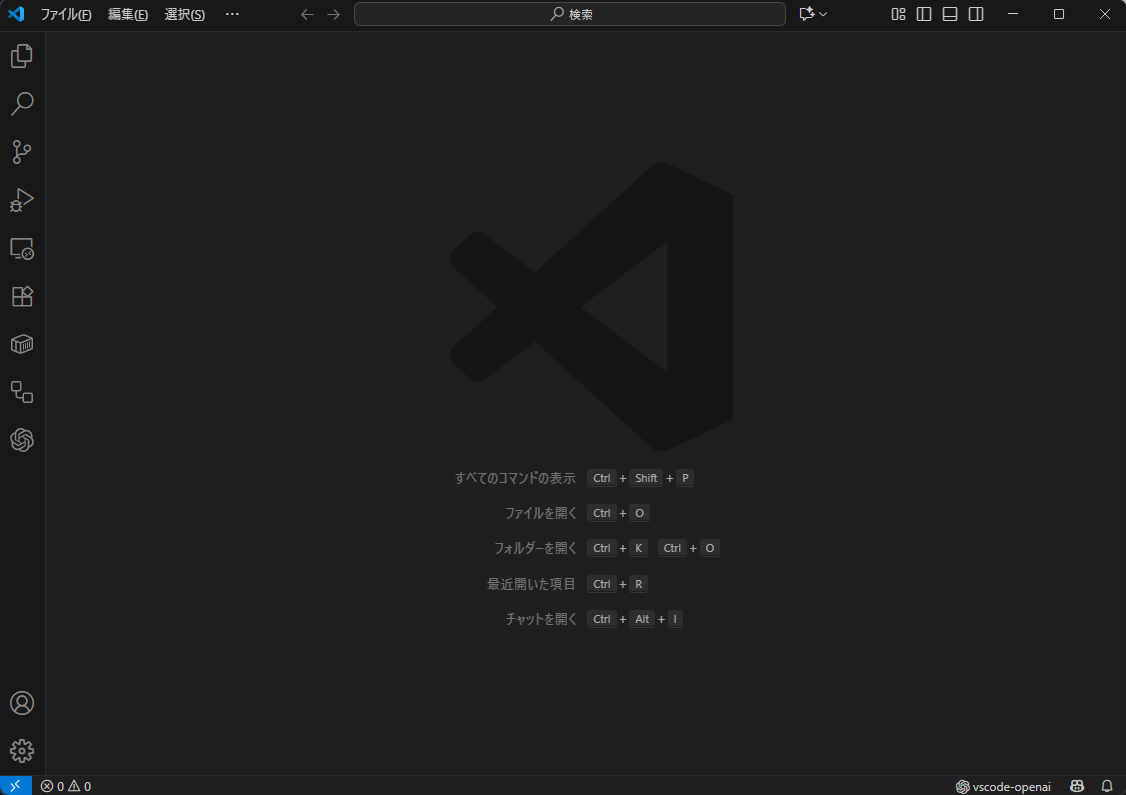Open the Customize Layout menu
This screenshot has height=795, width=1126.
click(x=898, y=14)
